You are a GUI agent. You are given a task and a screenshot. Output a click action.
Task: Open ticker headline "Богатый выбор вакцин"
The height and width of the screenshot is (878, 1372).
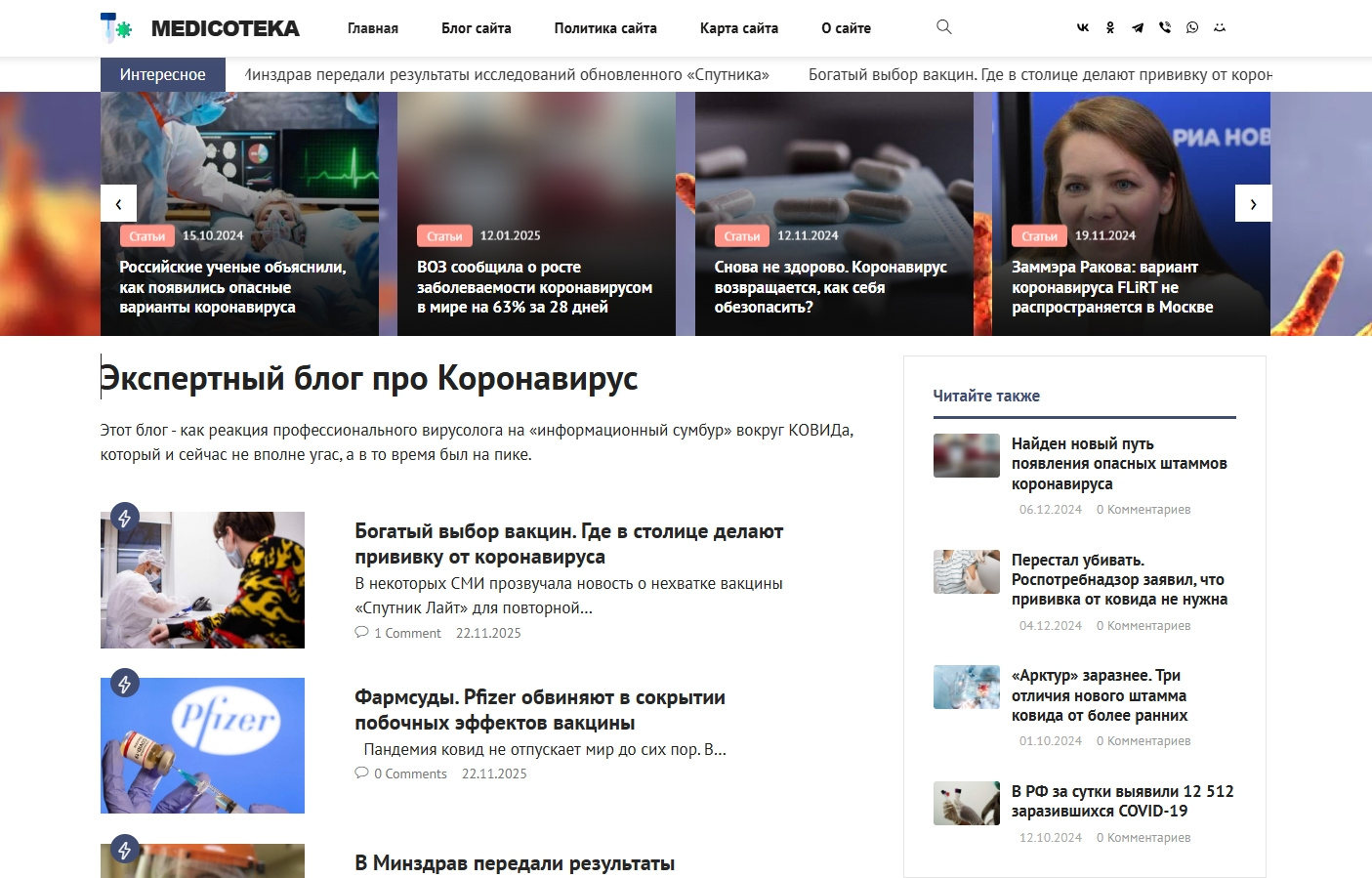point(1040,74)
